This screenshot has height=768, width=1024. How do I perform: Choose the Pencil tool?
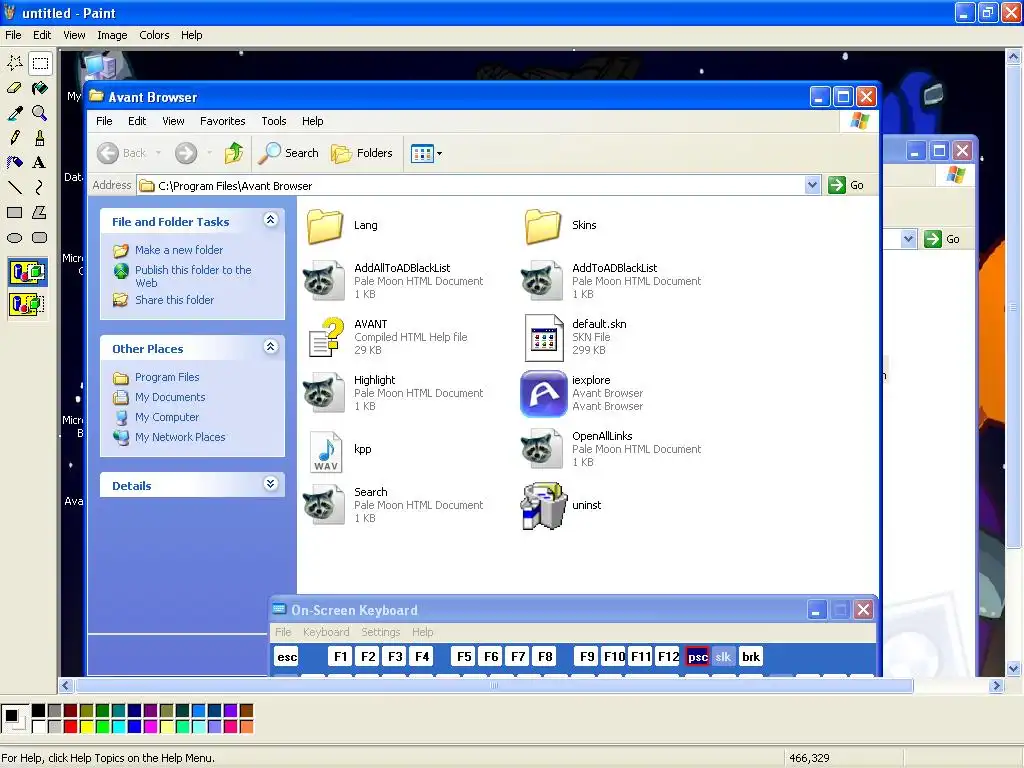click(15, 138)
